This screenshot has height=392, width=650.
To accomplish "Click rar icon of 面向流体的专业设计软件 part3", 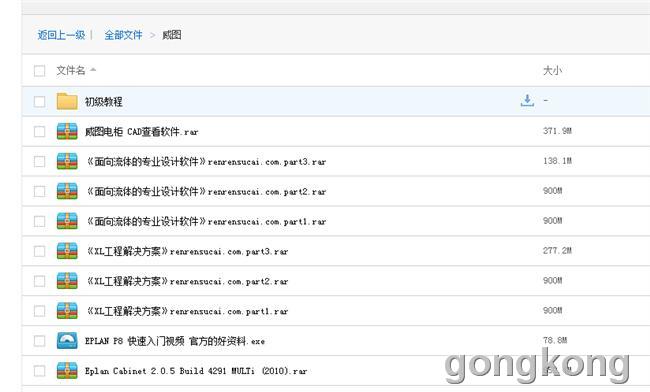I will pos(67,161).
